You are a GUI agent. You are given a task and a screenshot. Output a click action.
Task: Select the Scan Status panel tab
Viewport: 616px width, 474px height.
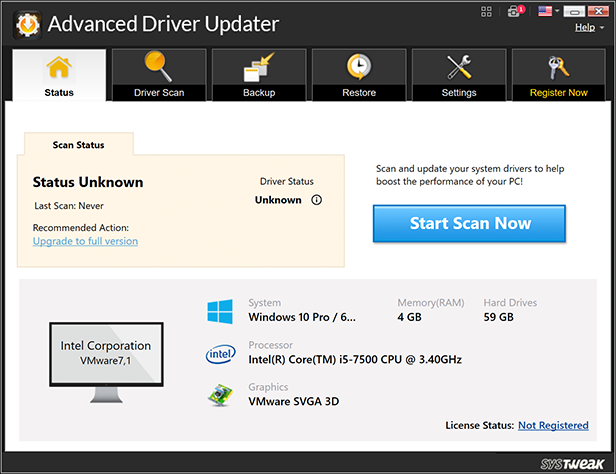click(79, 145)
